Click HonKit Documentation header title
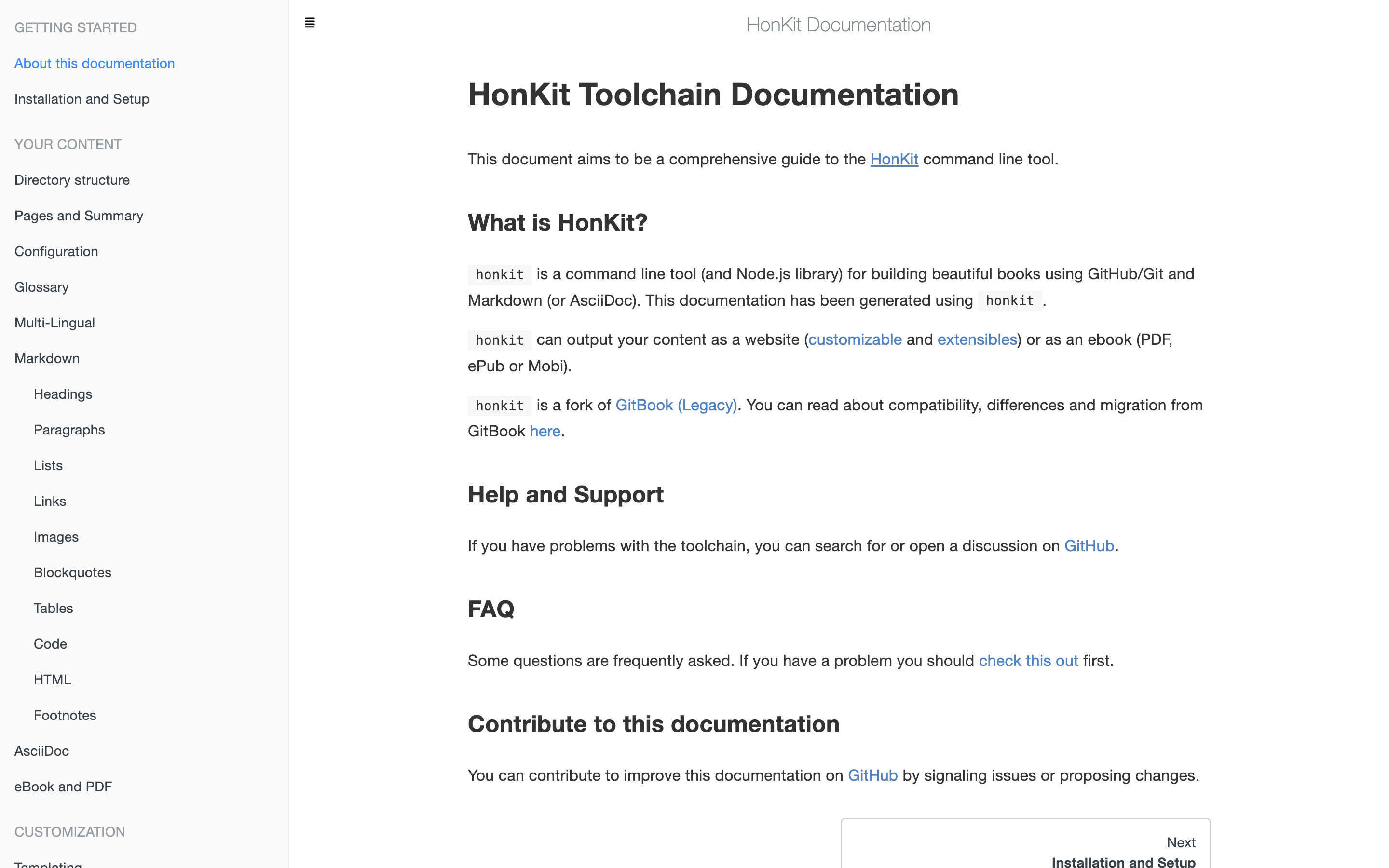Screen dimensions: 1389x868 [x=839, y=25]
